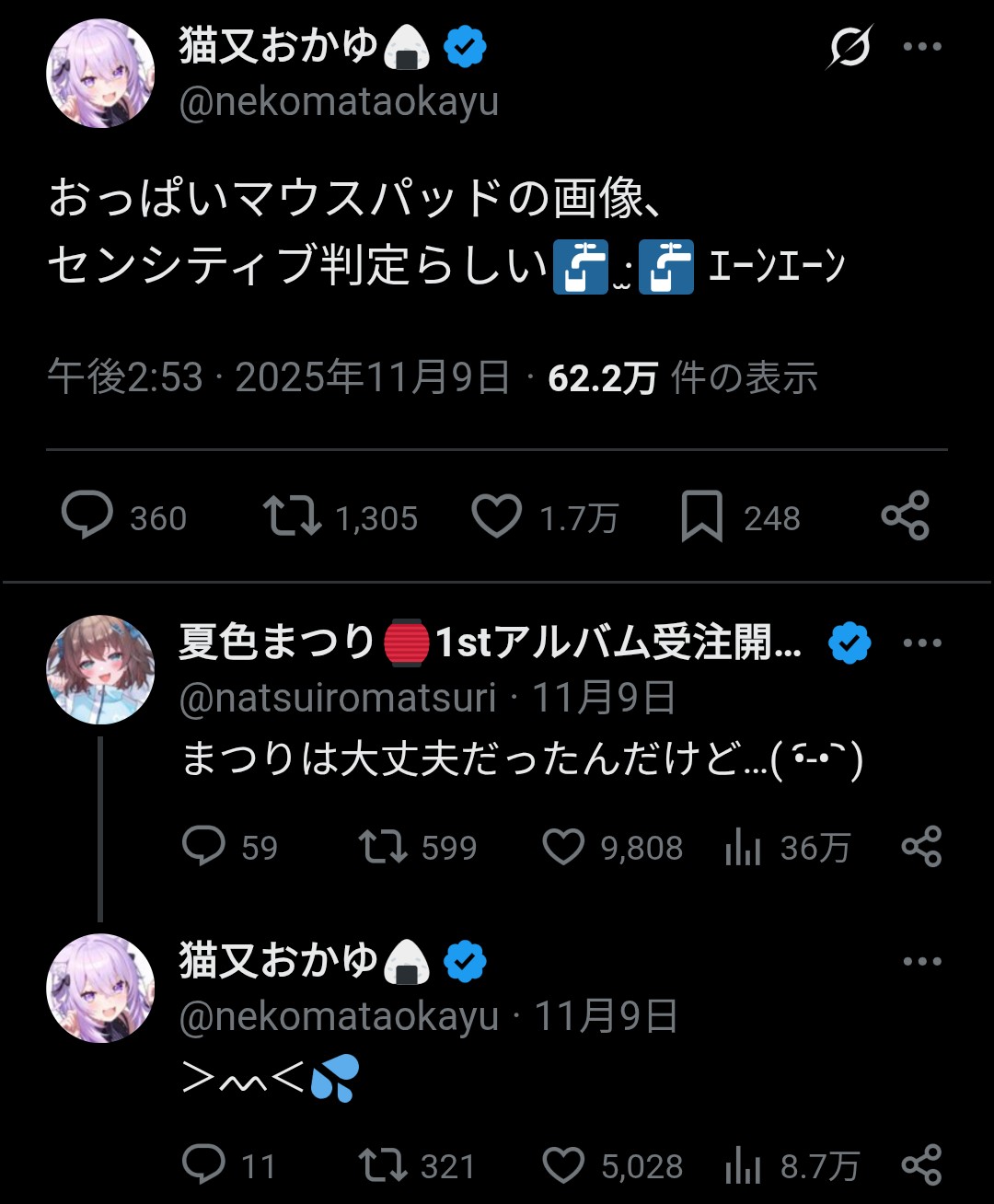
Task: Open the @natsuiromatsuri profile handle
Action: [338, 698]
